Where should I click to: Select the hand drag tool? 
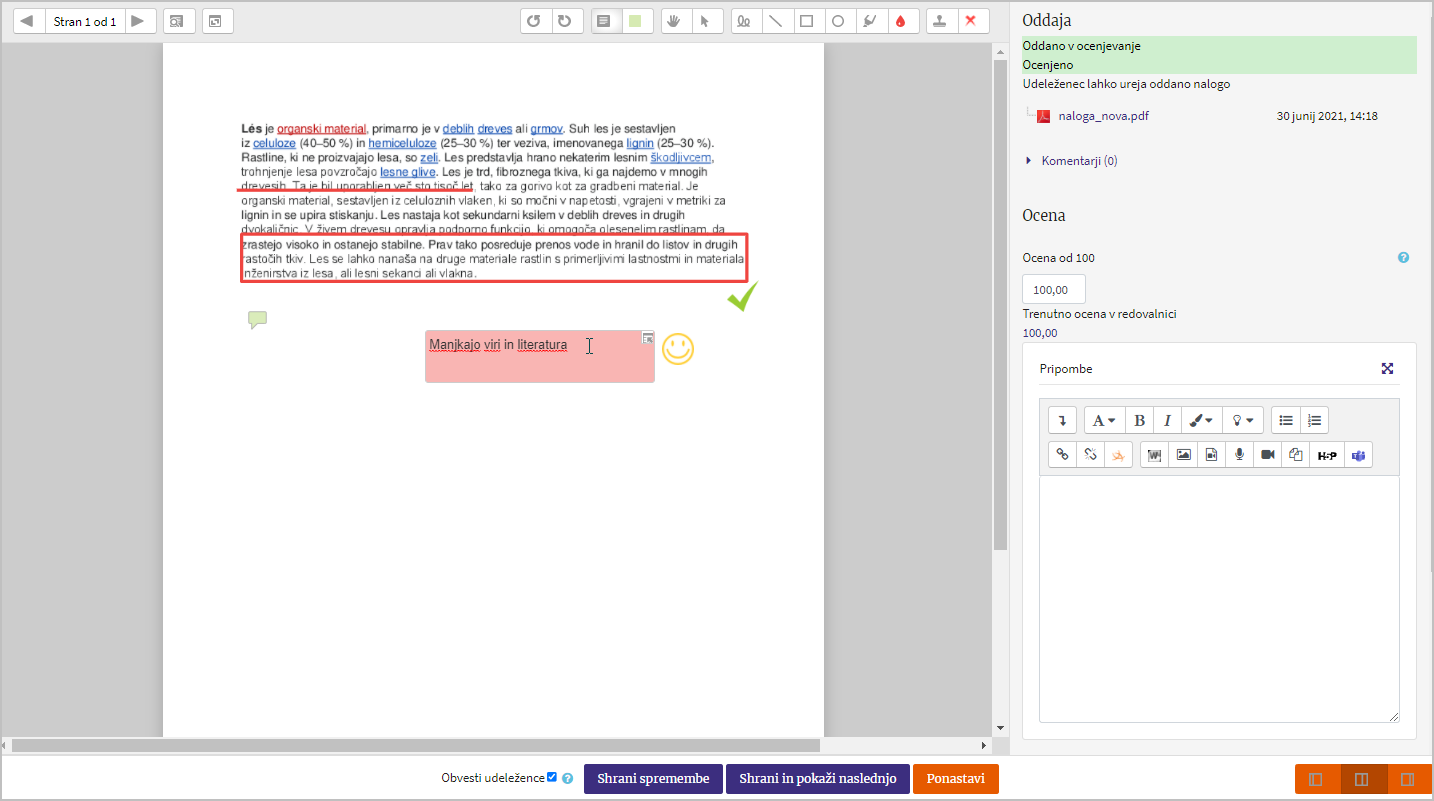tap(675, 21)
